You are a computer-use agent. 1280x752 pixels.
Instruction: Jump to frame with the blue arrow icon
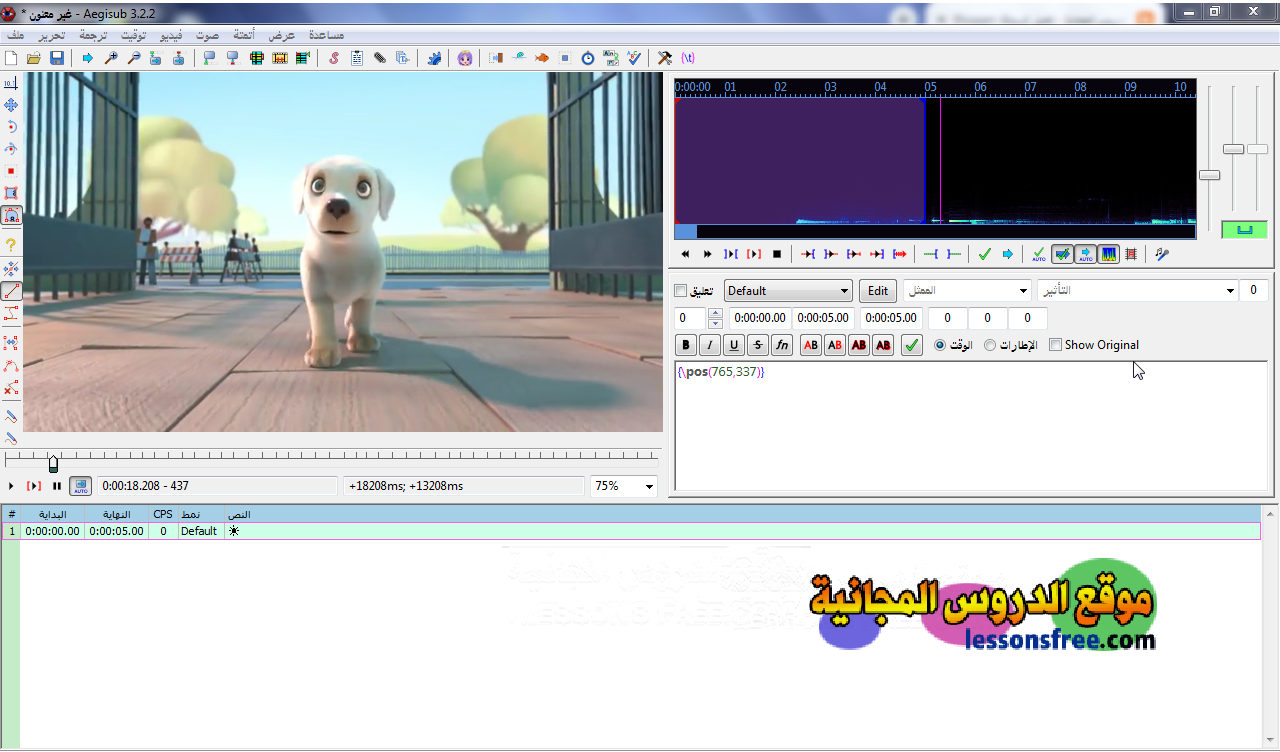[x=88, y=58]
